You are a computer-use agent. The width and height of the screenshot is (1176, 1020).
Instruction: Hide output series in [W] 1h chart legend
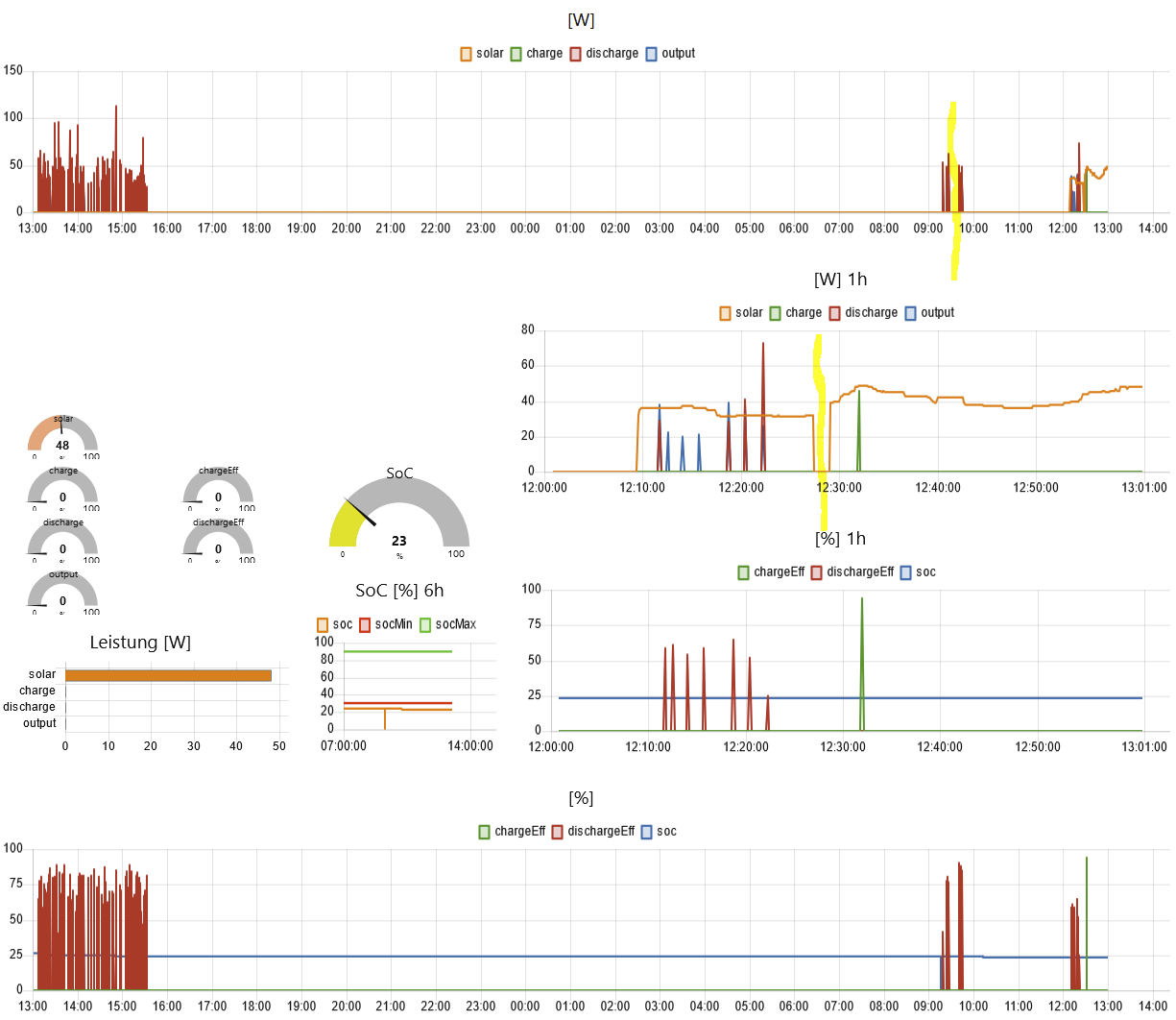coord(929,313)
